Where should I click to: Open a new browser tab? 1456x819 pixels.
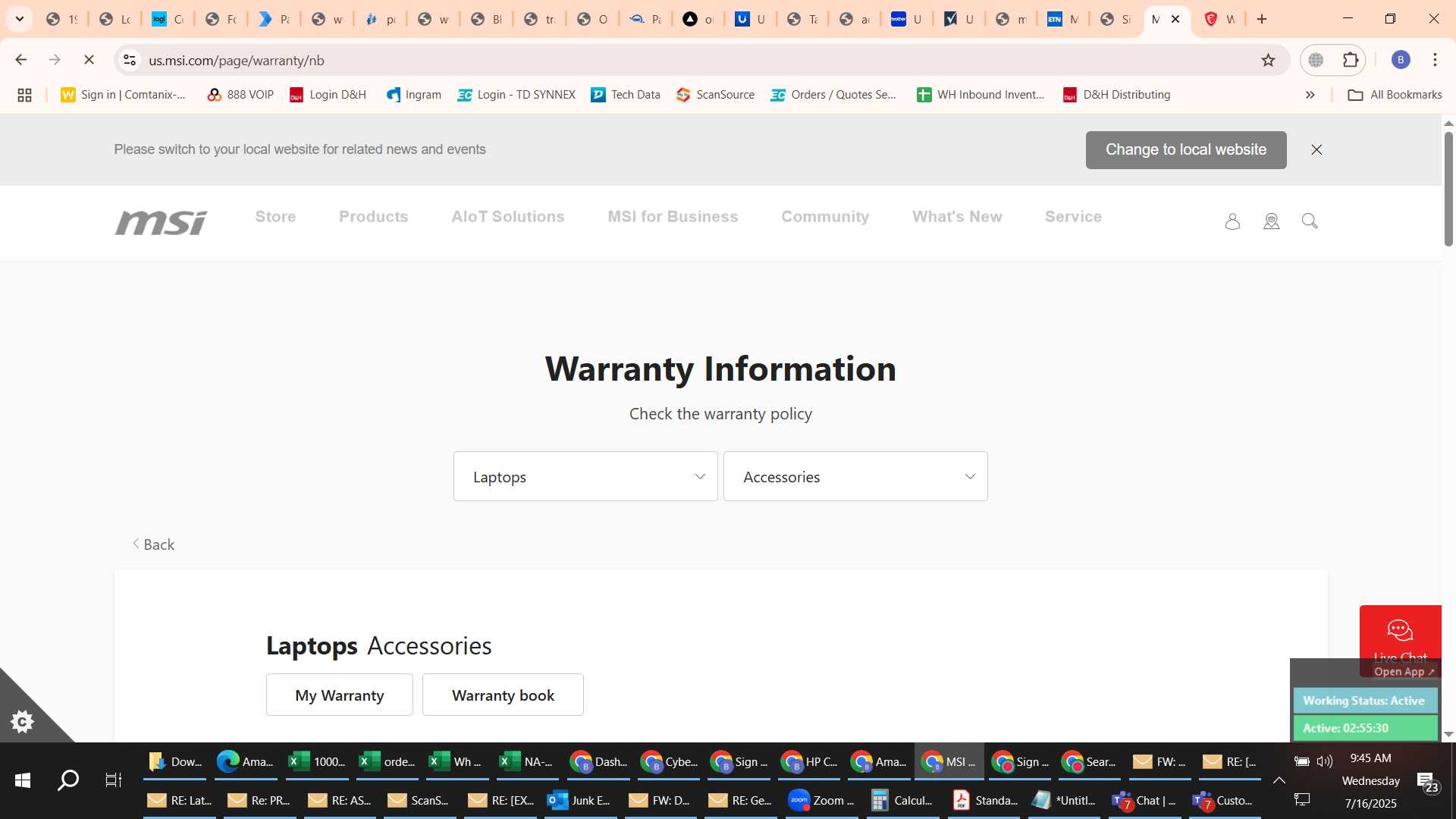(x=1262, y=19)
